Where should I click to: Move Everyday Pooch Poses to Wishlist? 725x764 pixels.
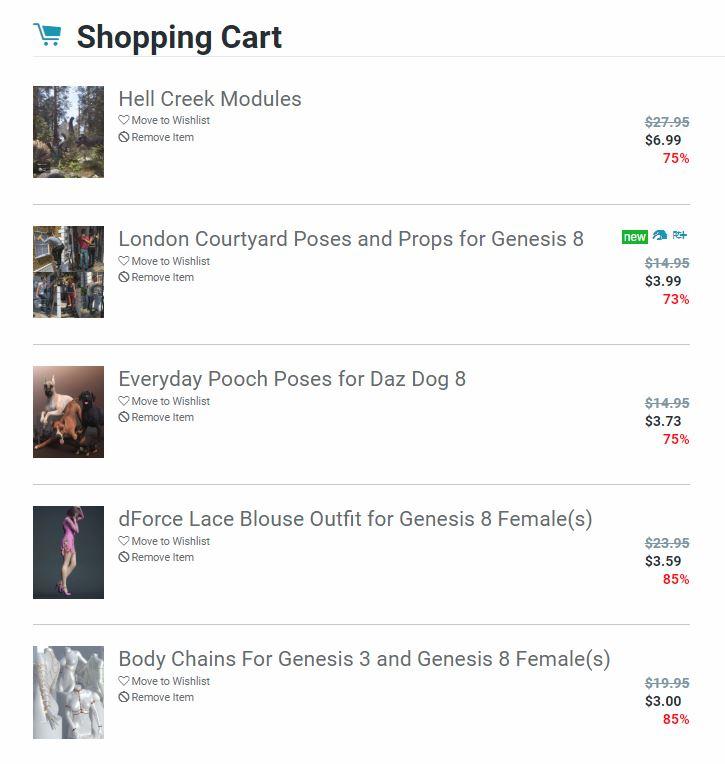170,401
